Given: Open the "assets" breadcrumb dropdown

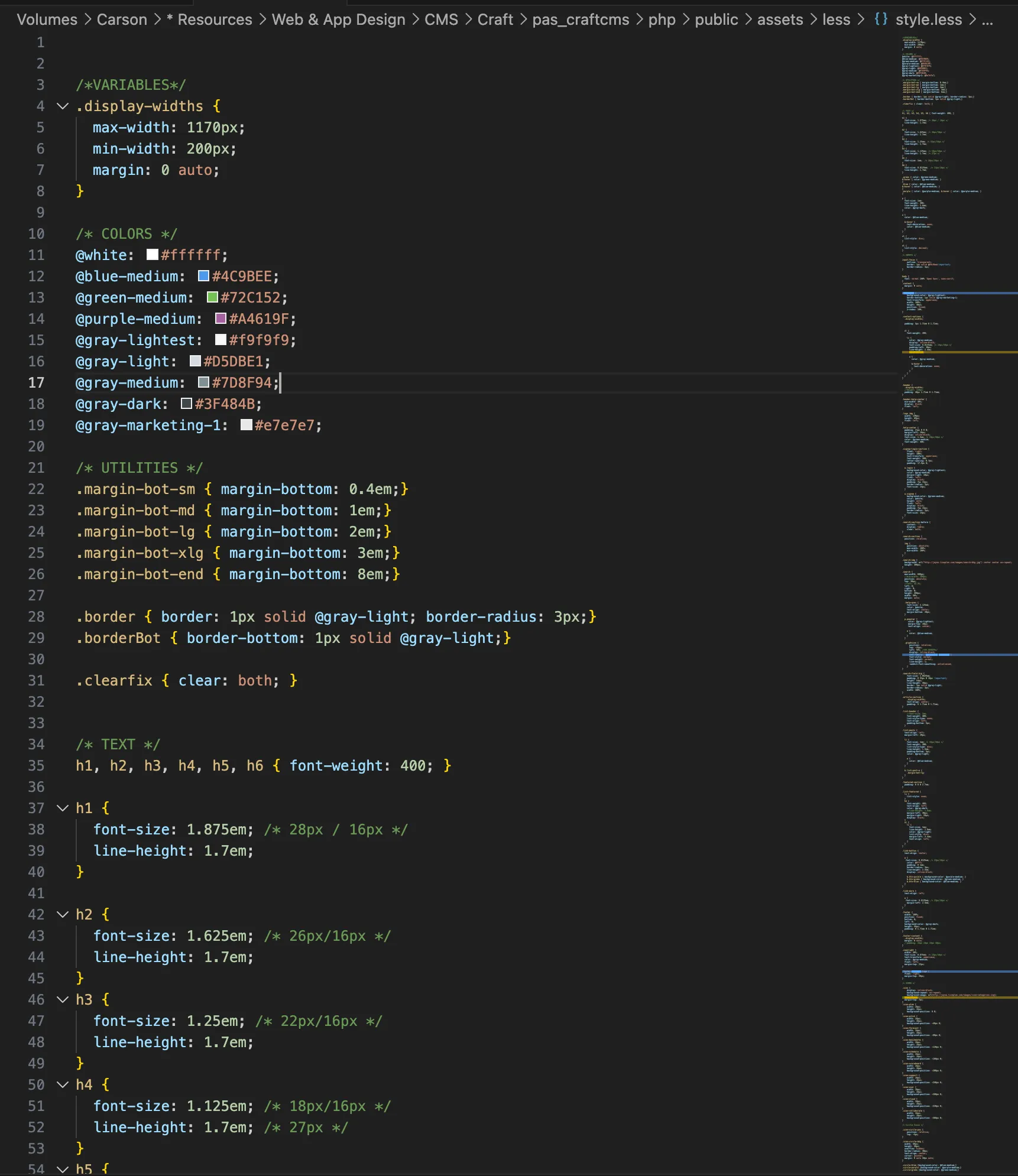Looking at the screenshot, I should pyautogui.click(x=779, y=20).
